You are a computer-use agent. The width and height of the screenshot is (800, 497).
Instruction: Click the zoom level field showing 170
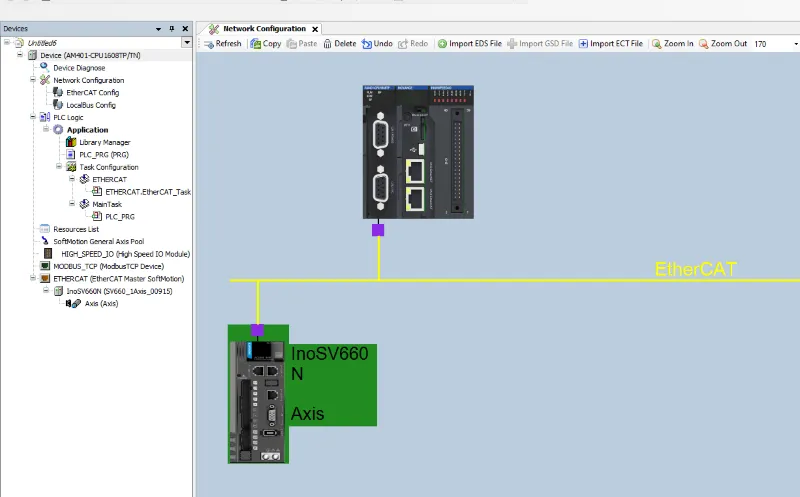761,44
